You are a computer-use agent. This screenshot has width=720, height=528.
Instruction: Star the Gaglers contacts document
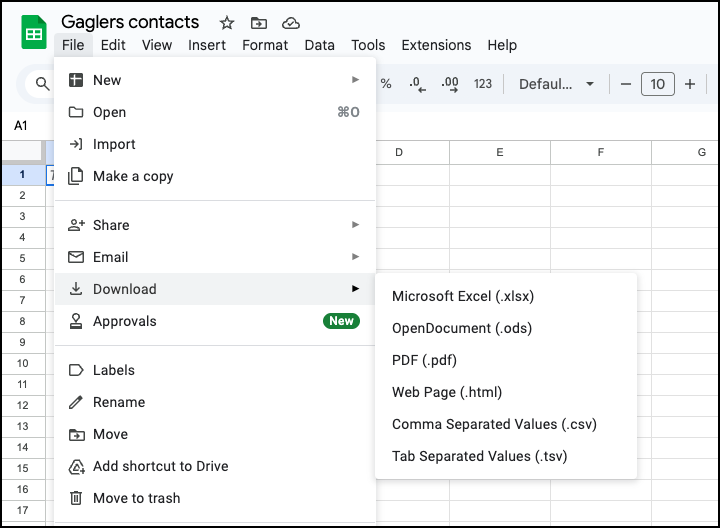pyautogui.click(x=226, y=22)
